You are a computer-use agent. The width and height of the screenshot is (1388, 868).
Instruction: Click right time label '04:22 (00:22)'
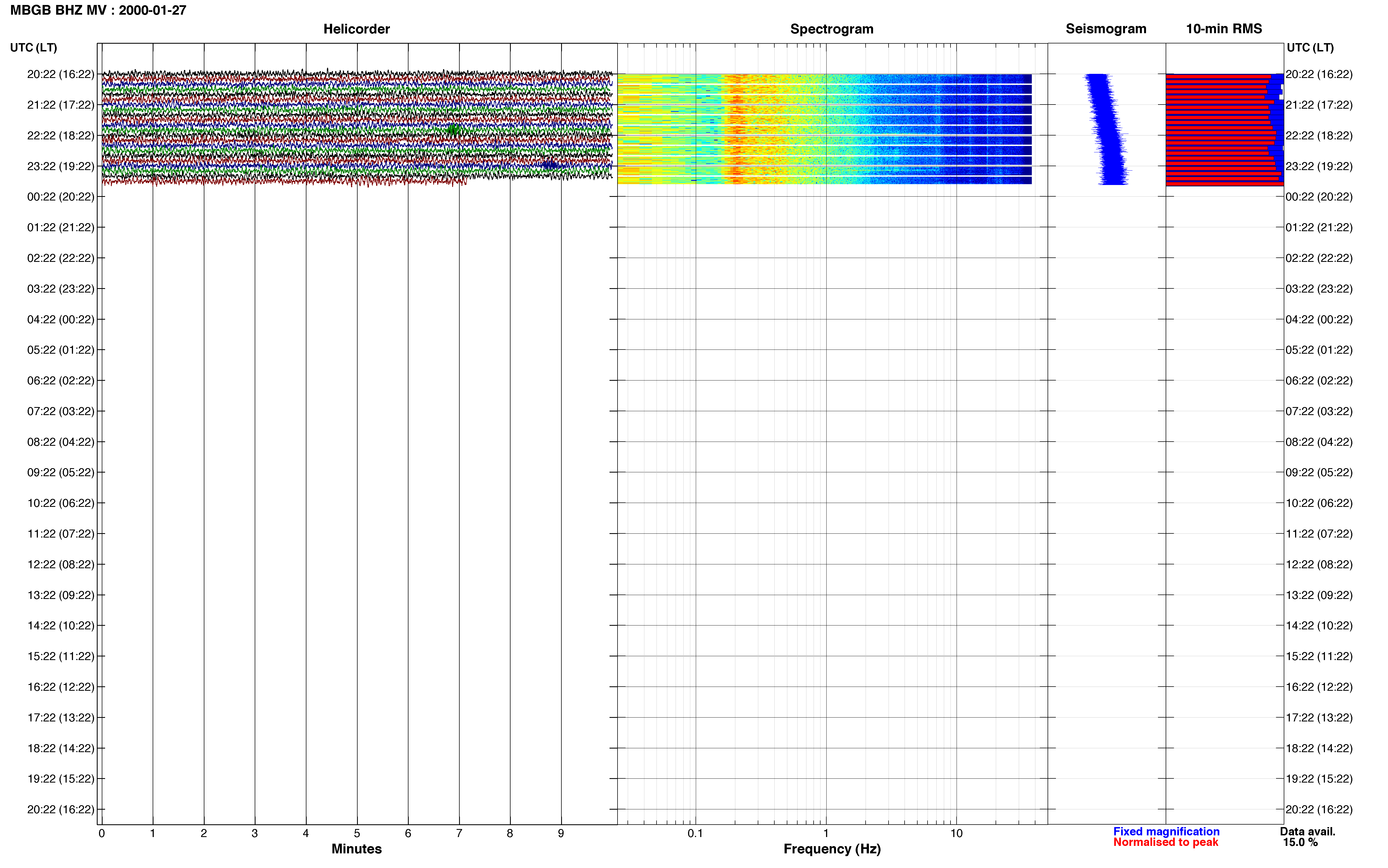[x=1319, y=319]
